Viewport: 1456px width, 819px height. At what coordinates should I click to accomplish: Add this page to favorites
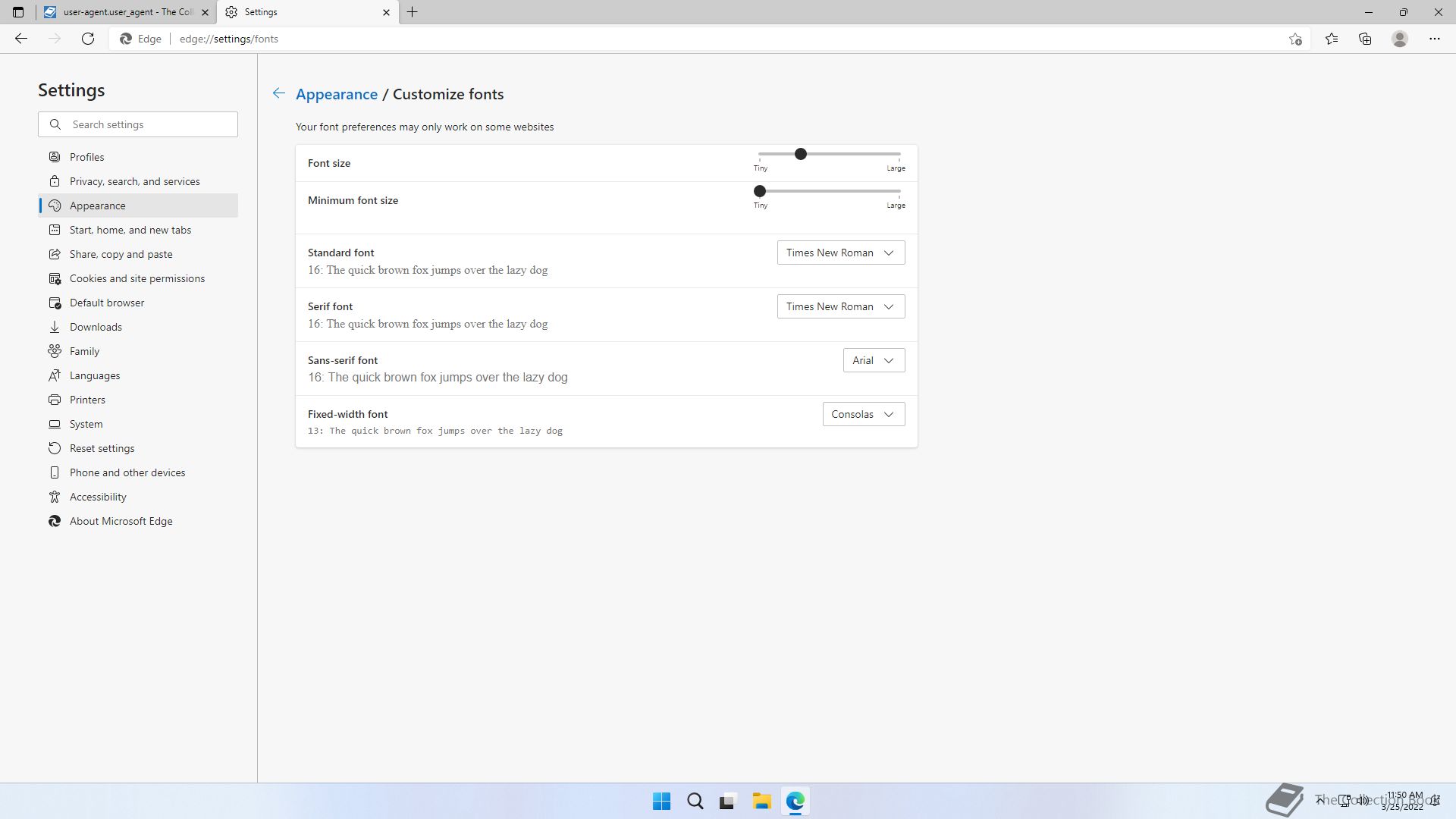pos(1295,39)
